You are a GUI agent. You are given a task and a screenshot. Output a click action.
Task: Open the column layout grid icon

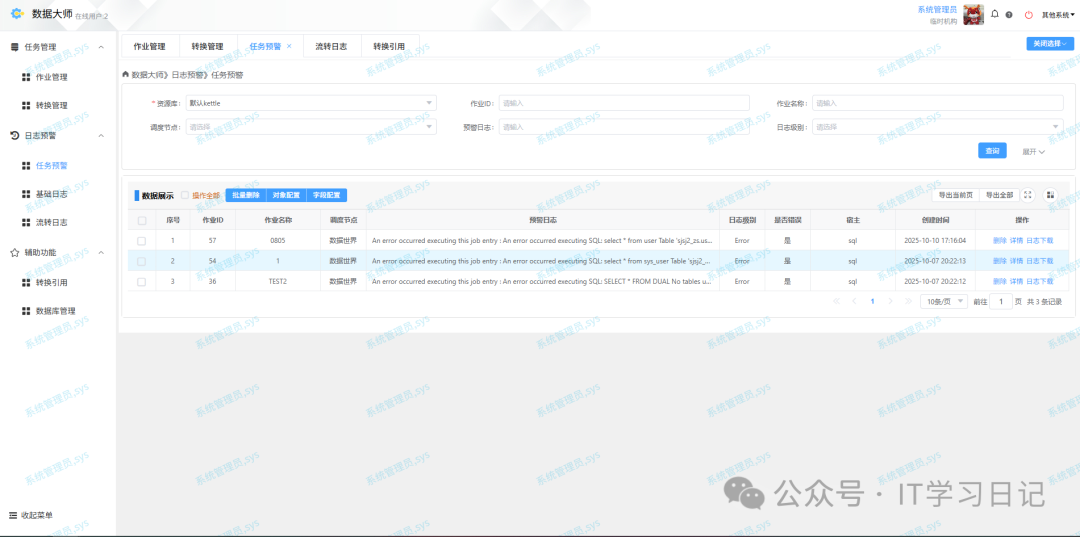click(1050, 195)
